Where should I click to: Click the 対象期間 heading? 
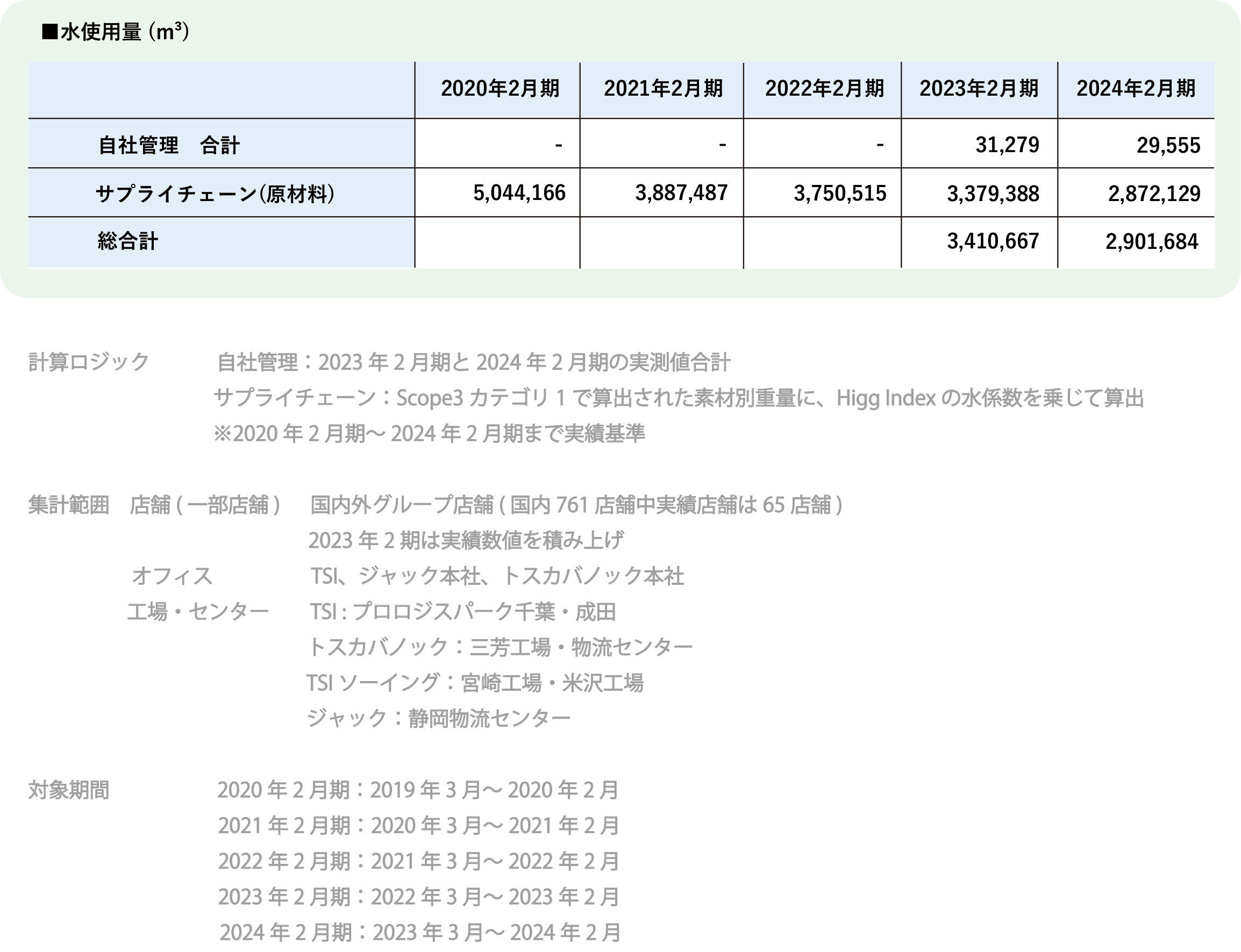(69, 789)
